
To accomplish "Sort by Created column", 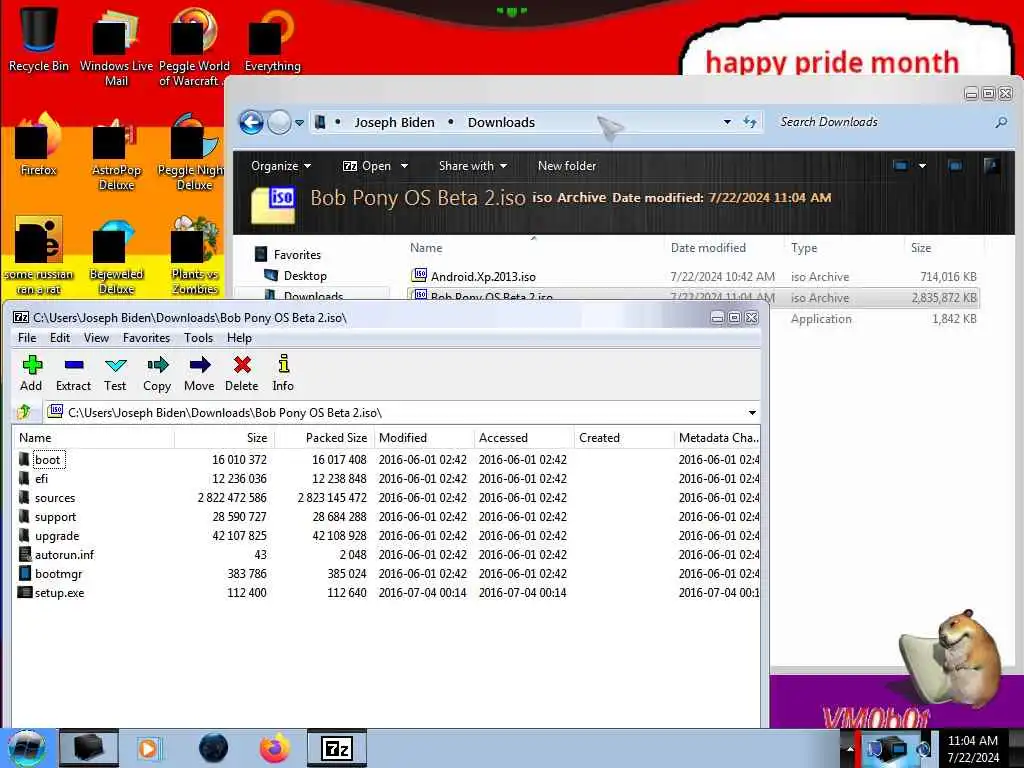I will point(623,438).
